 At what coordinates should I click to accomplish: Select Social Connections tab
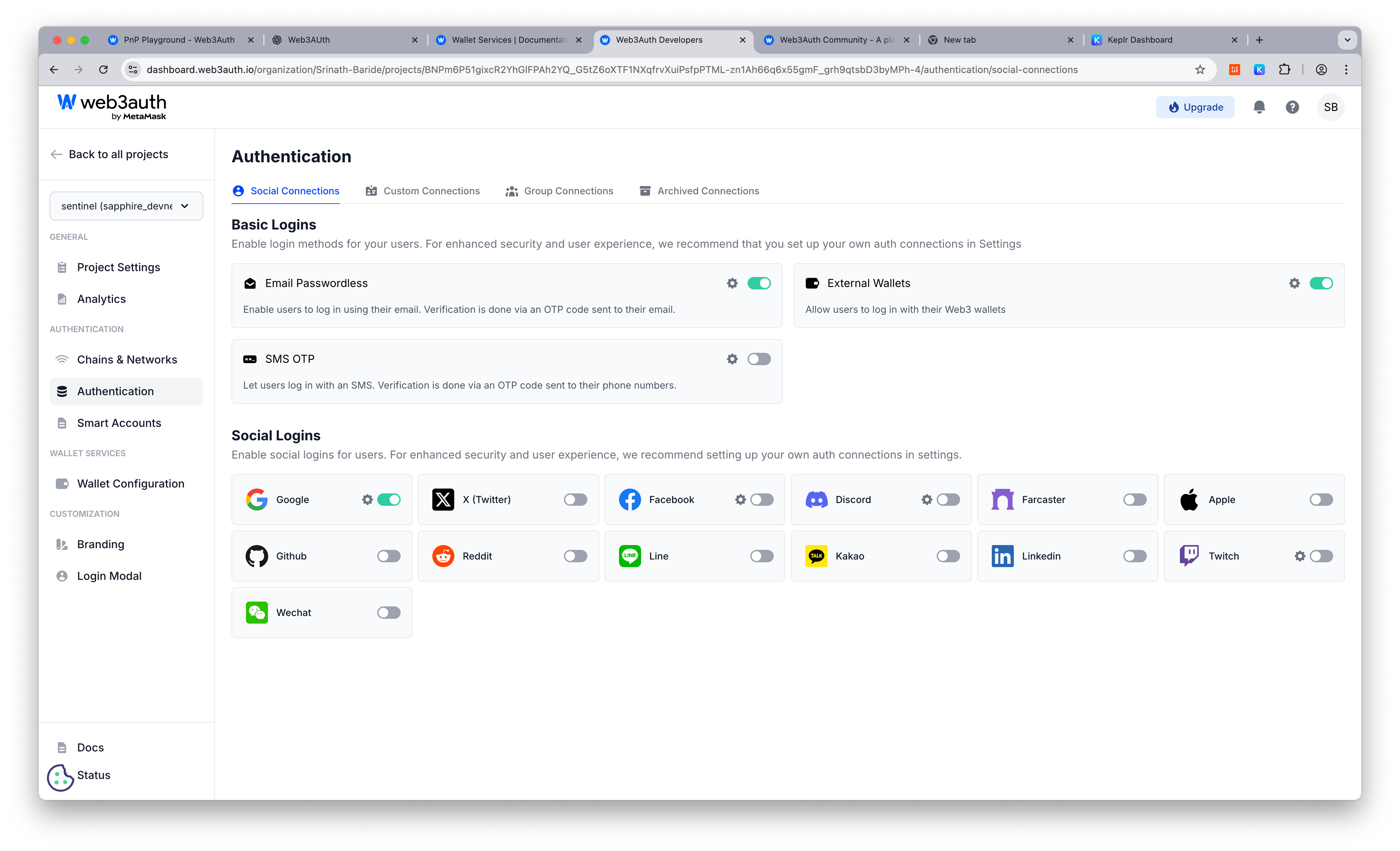(x=286, y=191)
